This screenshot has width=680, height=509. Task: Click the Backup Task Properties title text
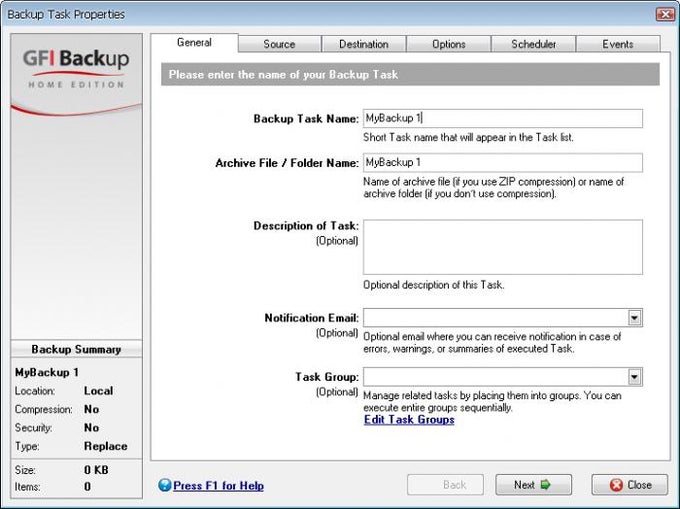[66, 14]
